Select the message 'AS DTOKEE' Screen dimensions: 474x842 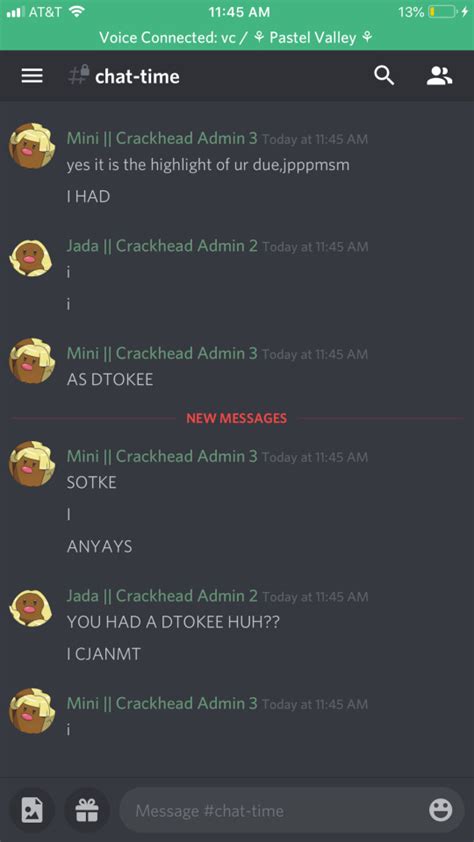(110, 380)
